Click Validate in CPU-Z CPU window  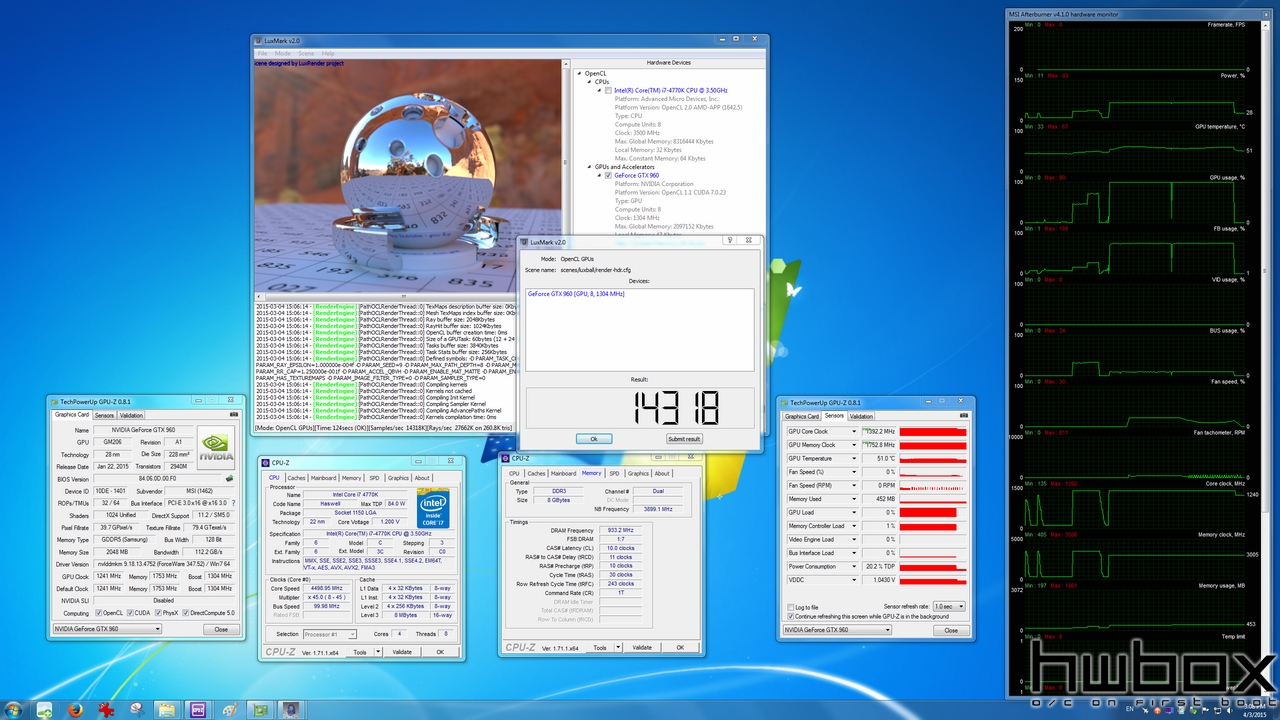401,652
